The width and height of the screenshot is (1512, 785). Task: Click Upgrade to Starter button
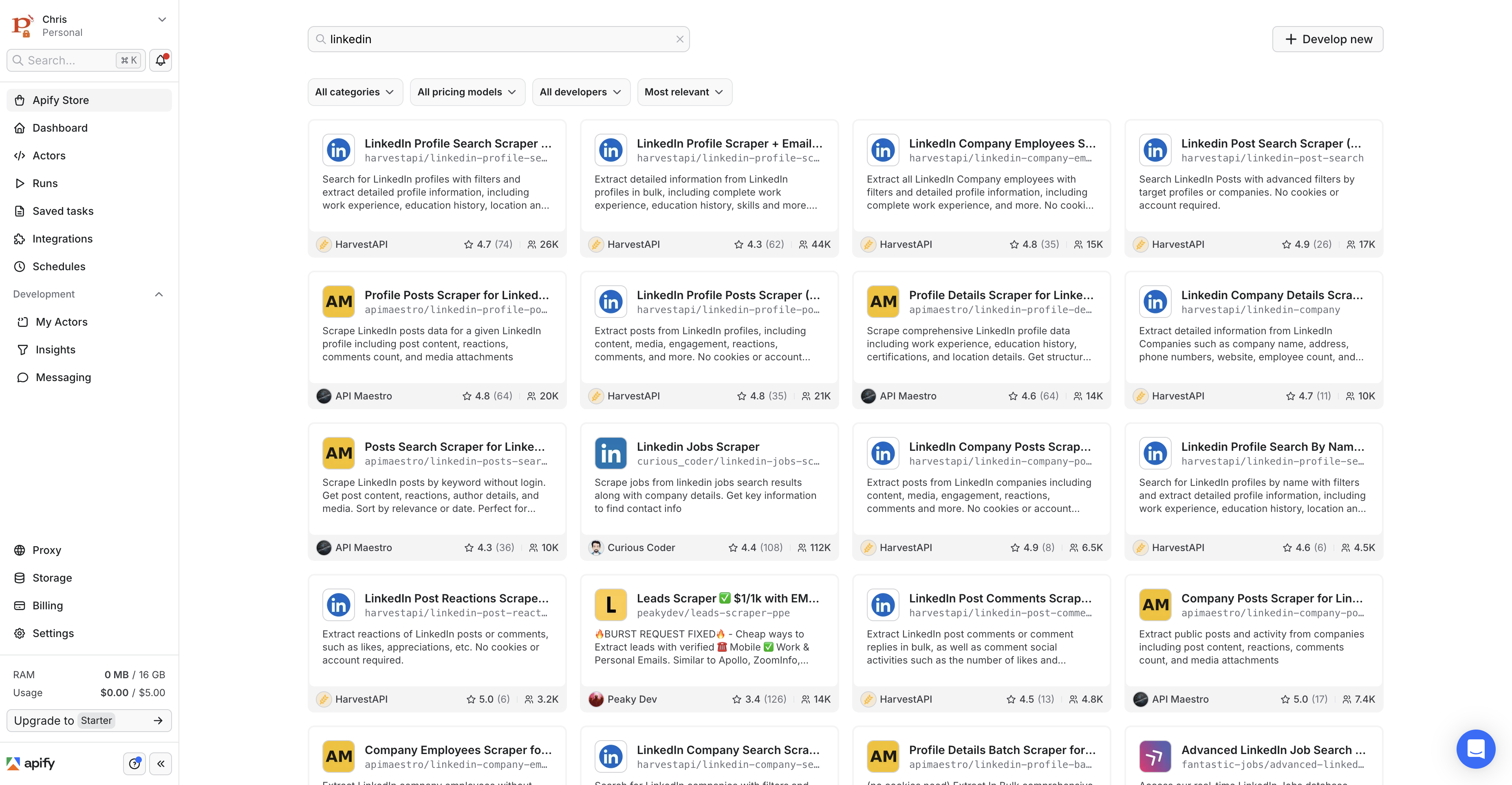tap(89, 721)
